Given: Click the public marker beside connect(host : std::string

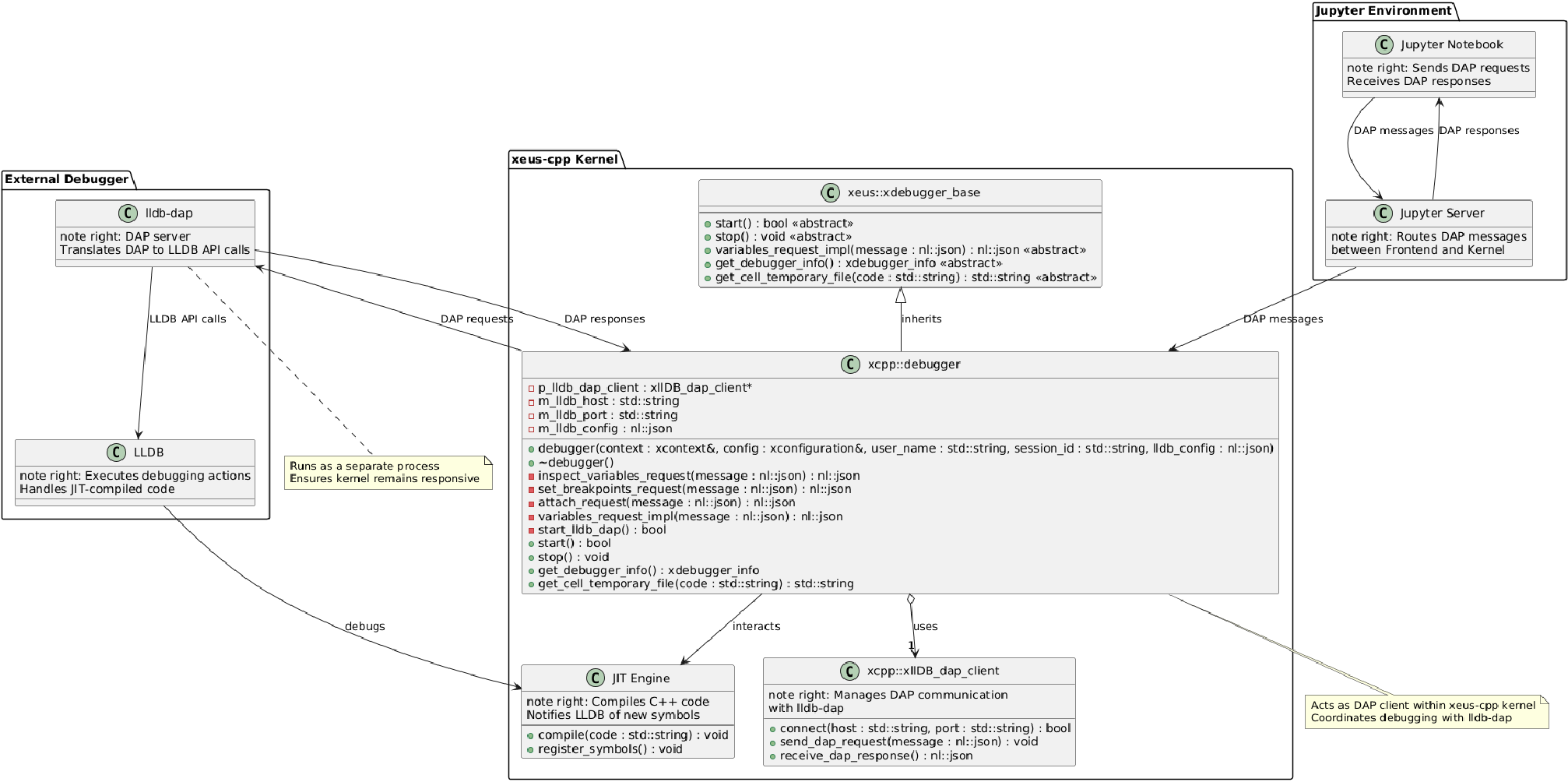Looking at the screenshot, I should click(x=773, y=729).
